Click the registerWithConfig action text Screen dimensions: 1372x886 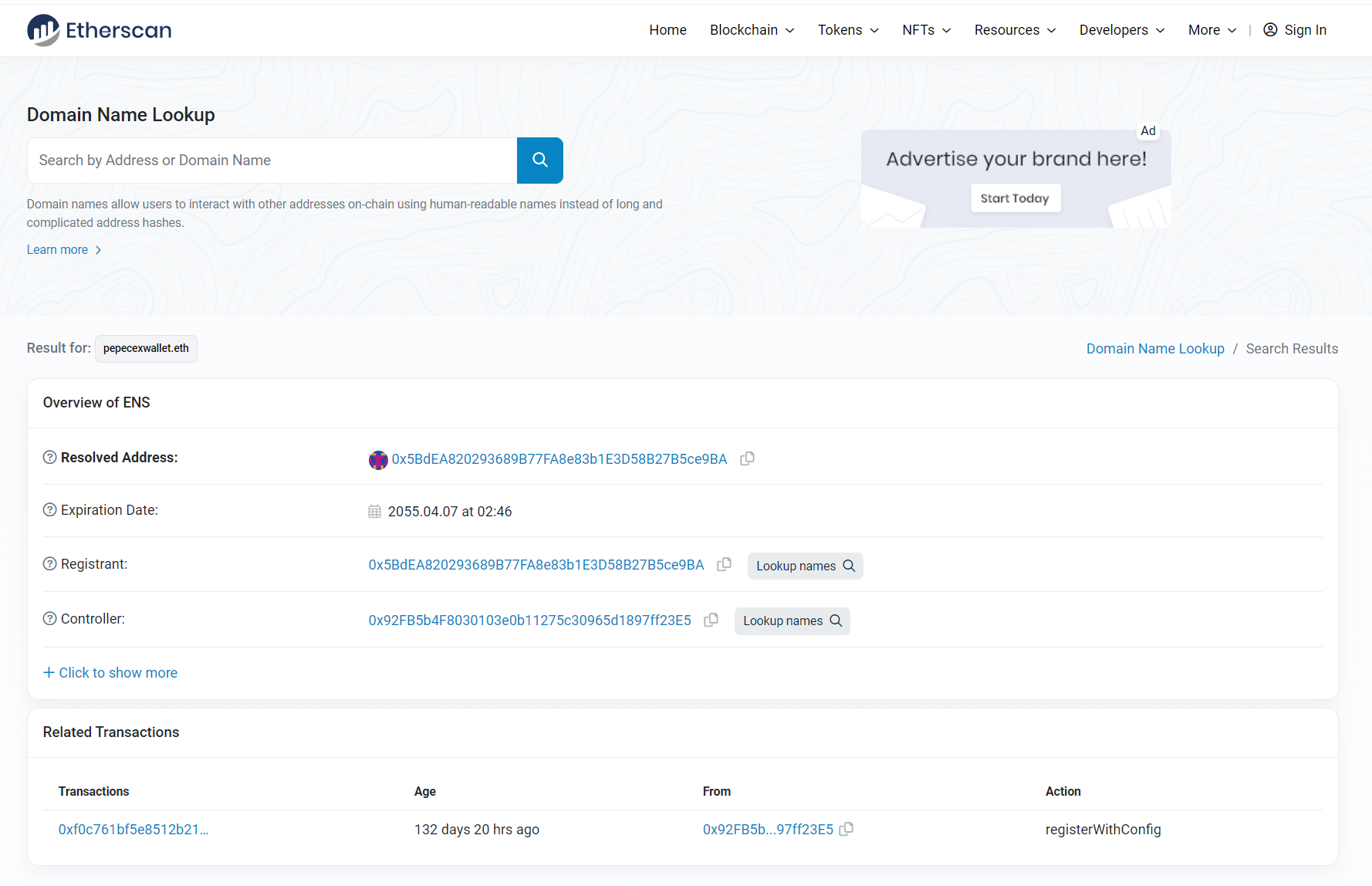coord(1103,830)
